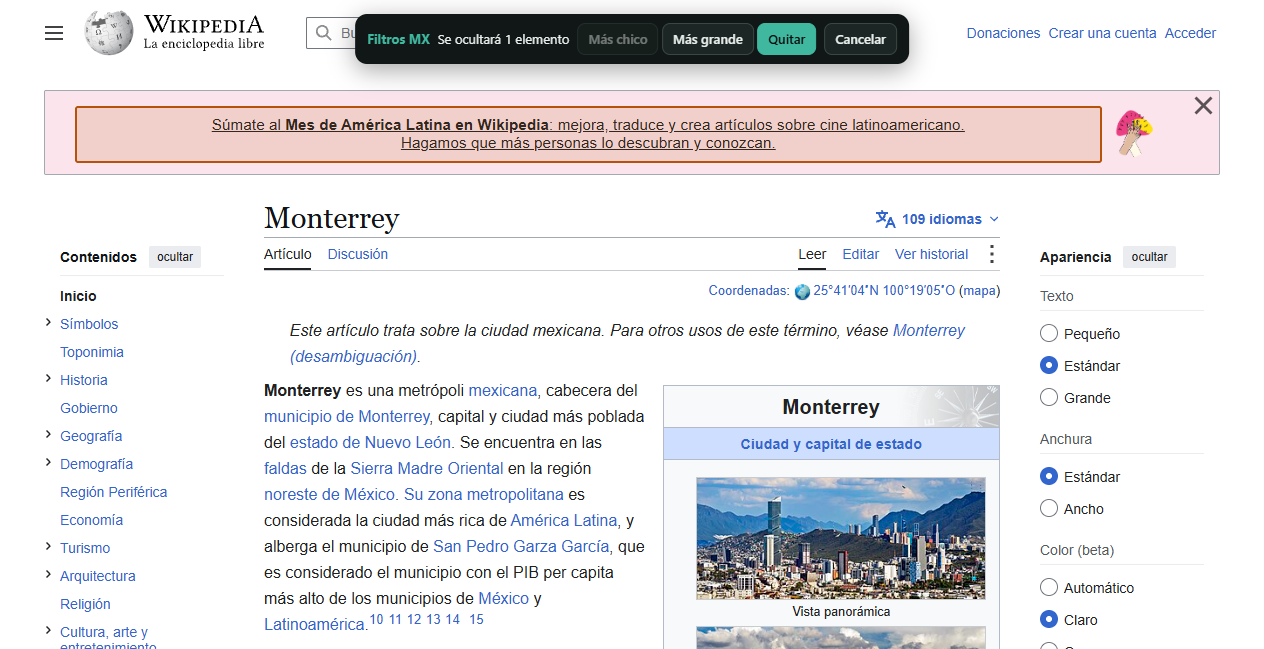Hide the Contenidos sidebar
Screen dimensions: 1264x649
pyautogui.click(x=175, y=257)
